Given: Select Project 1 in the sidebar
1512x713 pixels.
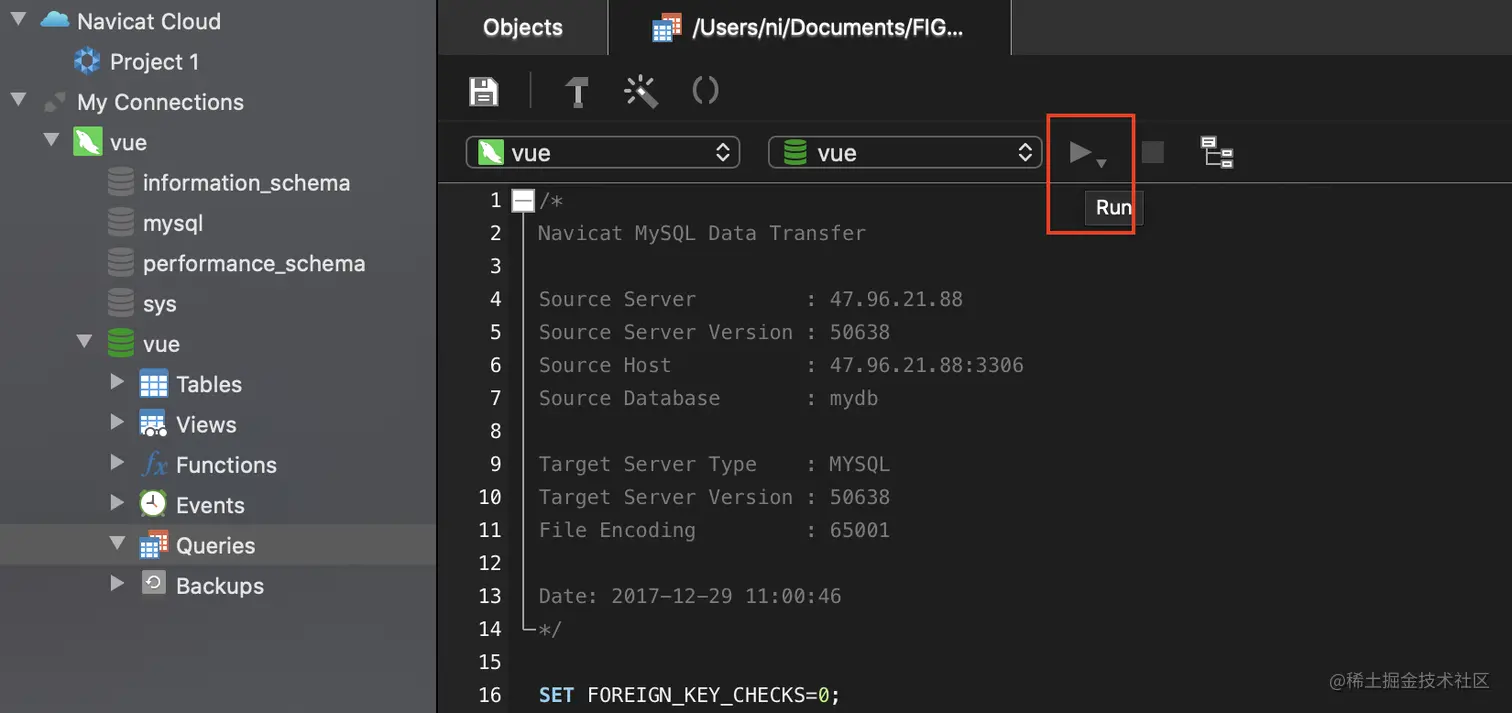Looking at the screenshot, I should [154, 62].
